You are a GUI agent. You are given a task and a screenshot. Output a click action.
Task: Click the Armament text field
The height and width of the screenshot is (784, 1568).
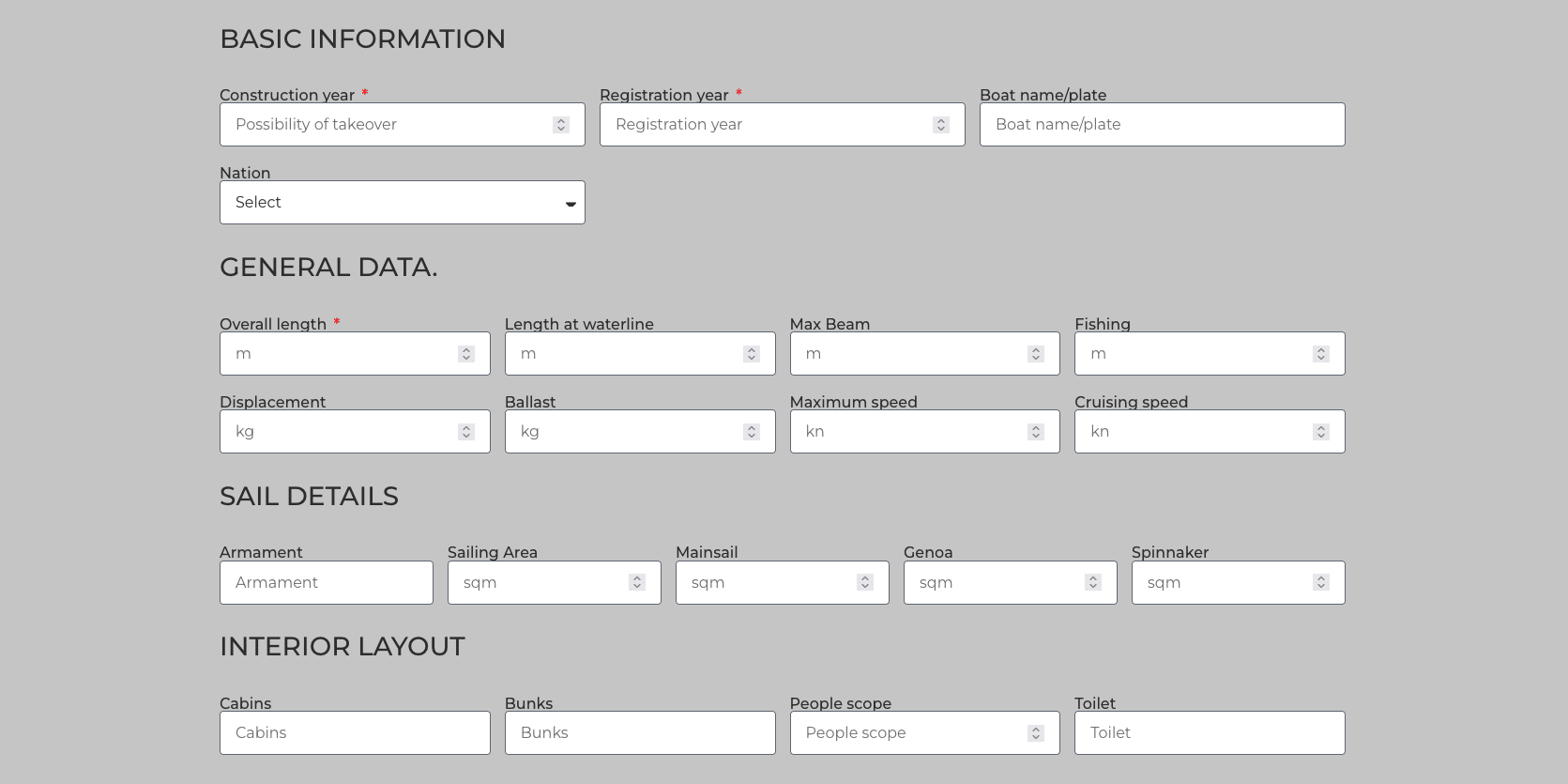point(326,583)
